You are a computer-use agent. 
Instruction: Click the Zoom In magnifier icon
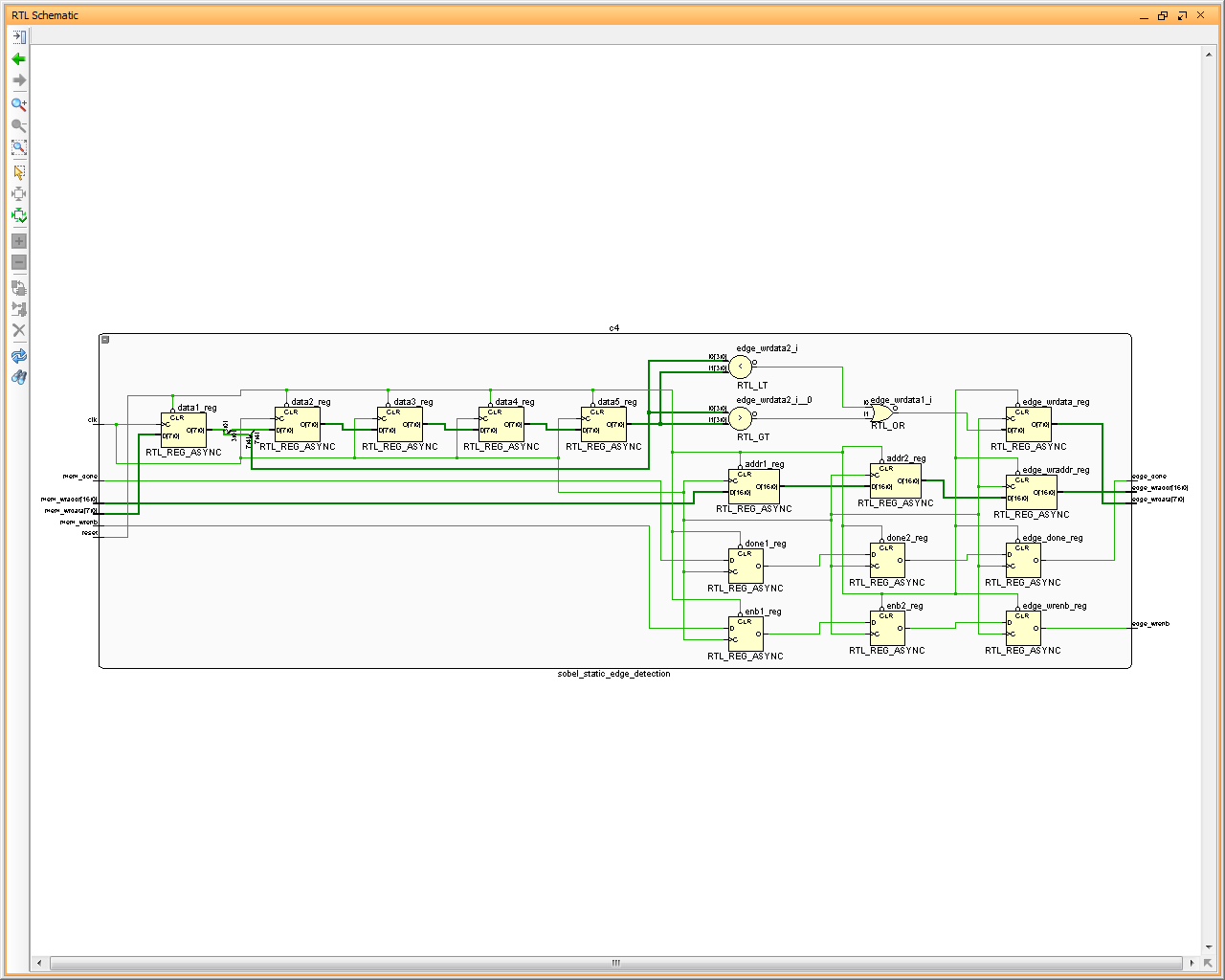pos(18,104)
